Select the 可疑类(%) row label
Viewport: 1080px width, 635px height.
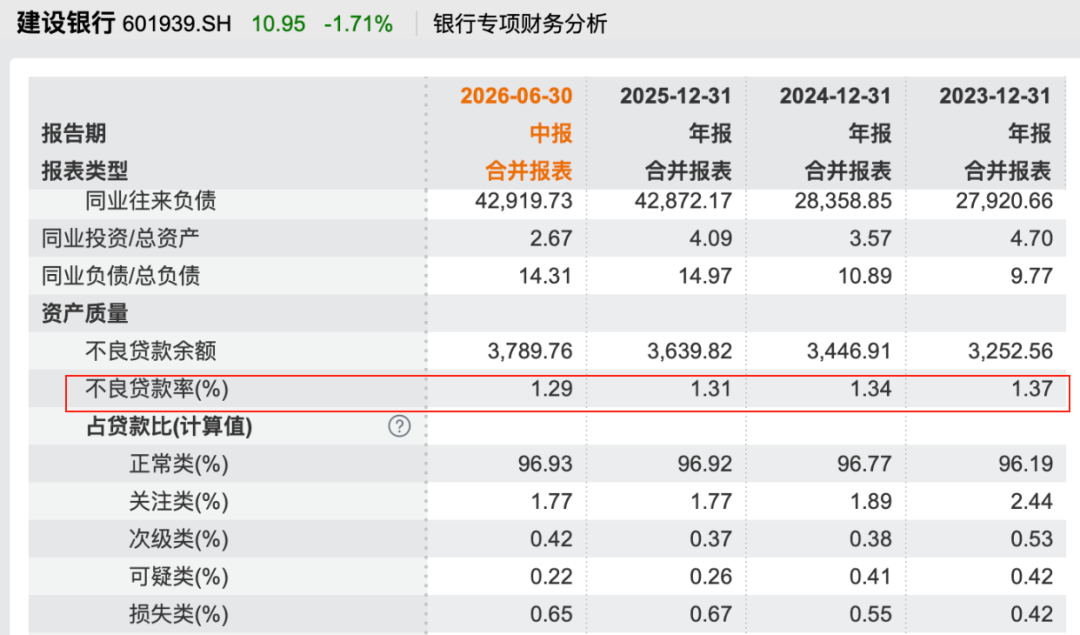(x=179, y=576)
